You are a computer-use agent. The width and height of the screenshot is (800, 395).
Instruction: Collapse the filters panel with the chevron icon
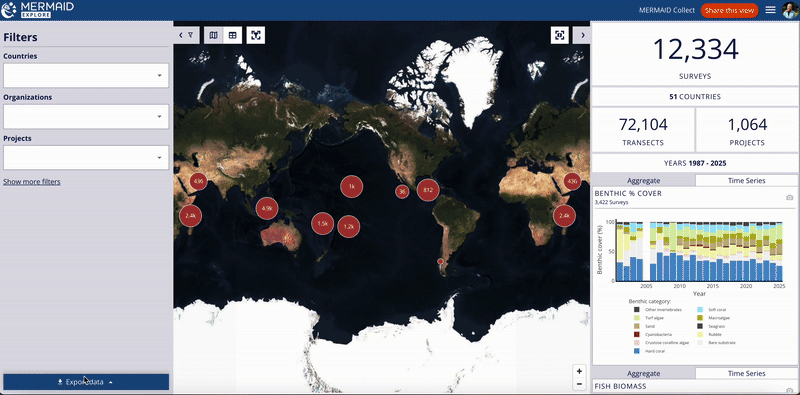(186, 35)
